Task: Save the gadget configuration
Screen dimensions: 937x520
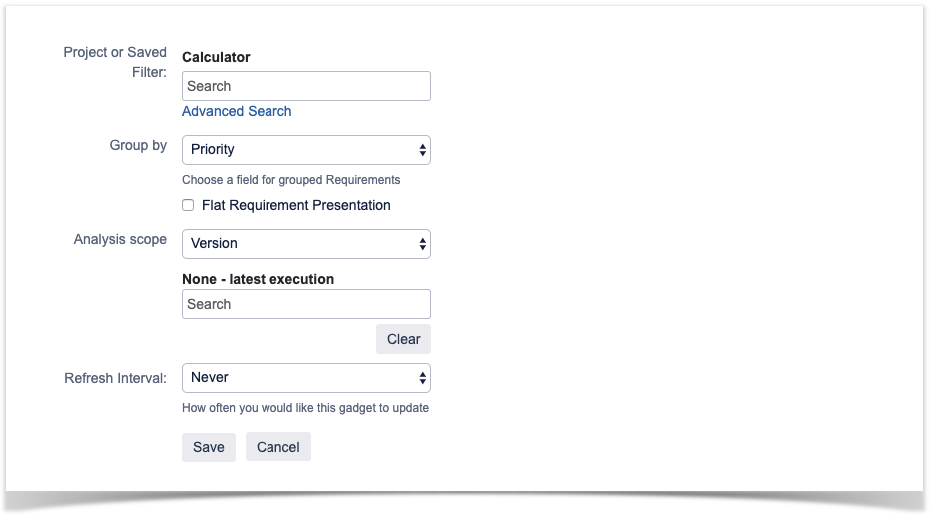Action: tap(209, 447)
